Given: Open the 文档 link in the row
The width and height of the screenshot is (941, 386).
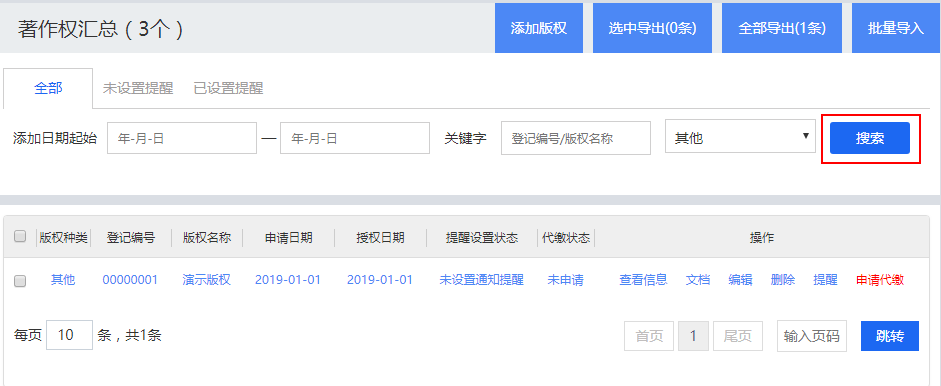Looking at the screenshot, I should click(698, 280).
